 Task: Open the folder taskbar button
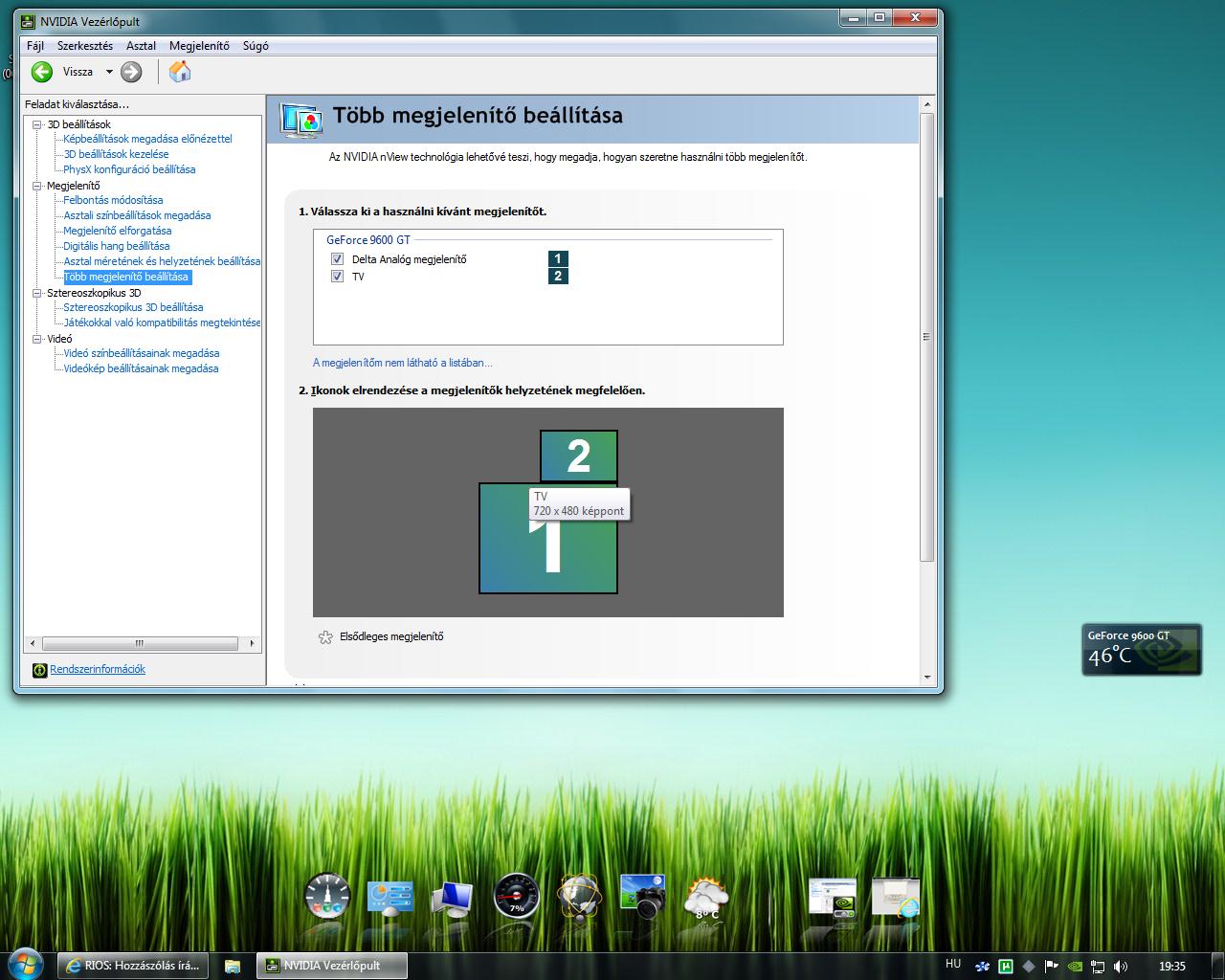coord(233,966)
